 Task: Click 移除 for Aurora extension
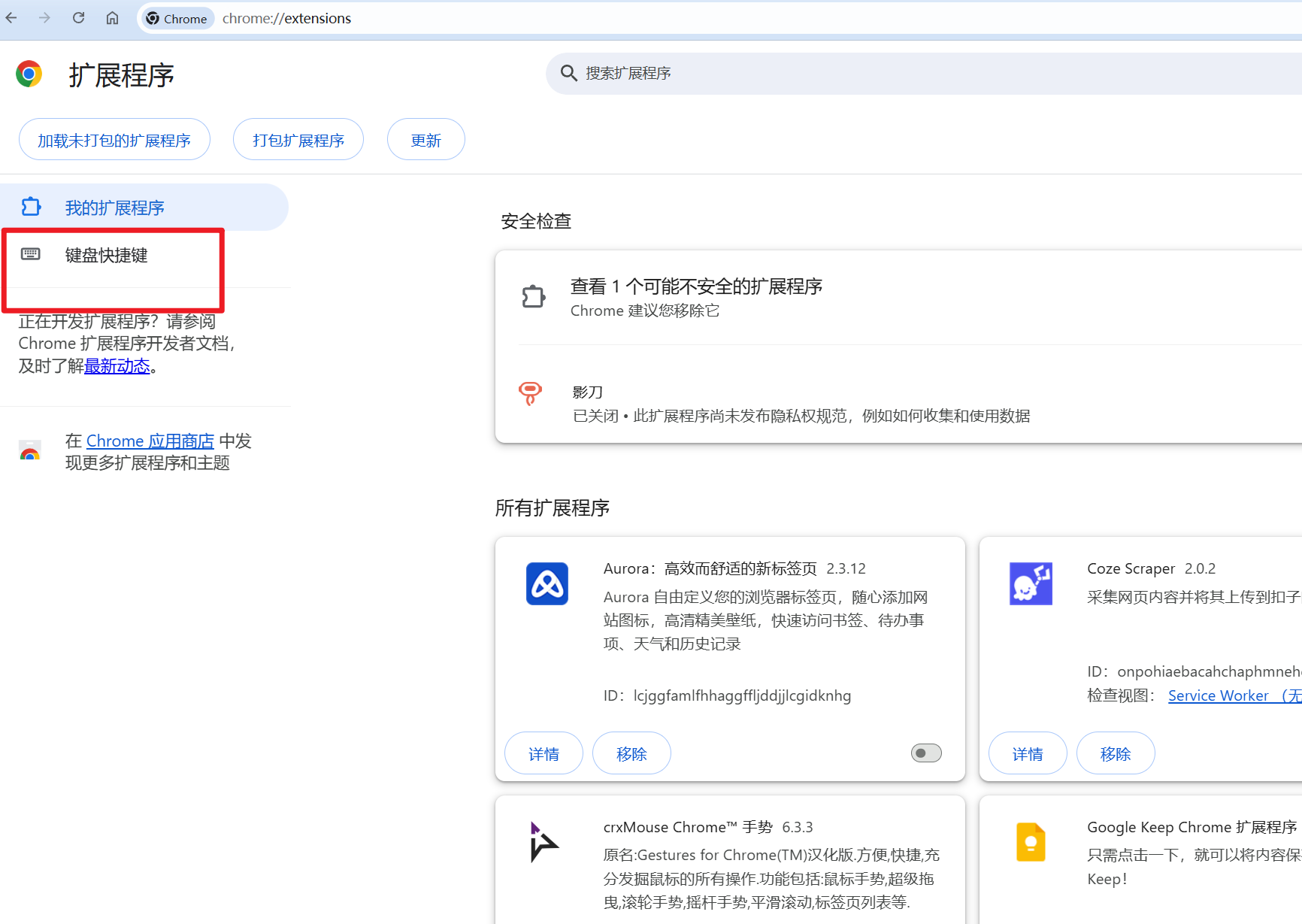coord(631,753)
